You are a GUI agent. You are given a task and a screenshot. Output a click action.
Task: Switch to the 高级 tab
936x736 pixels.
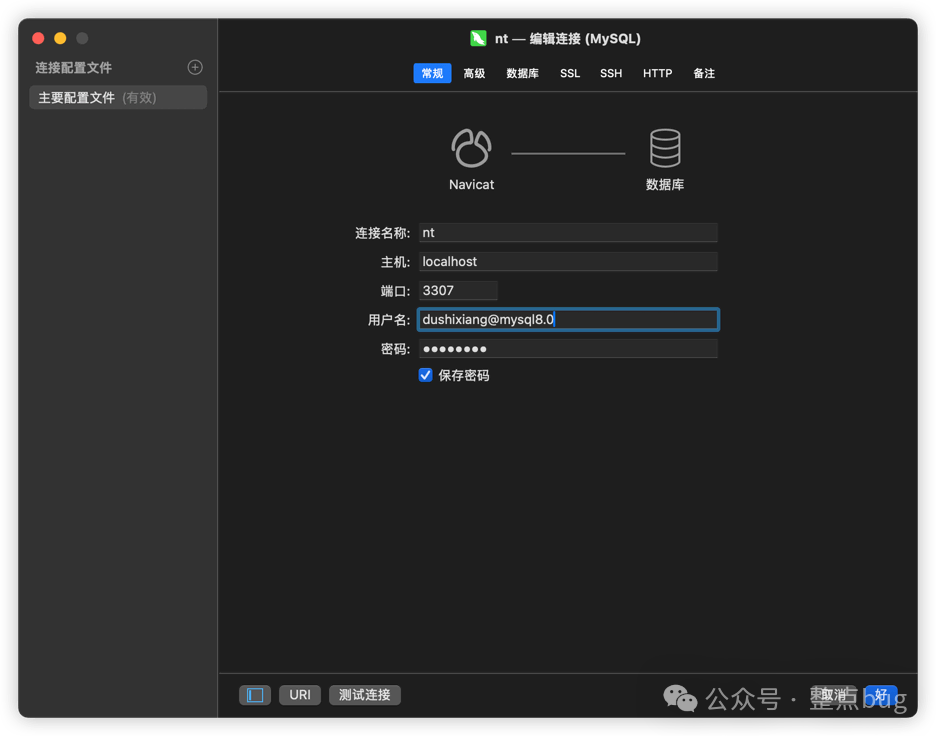tap(474, 73)
